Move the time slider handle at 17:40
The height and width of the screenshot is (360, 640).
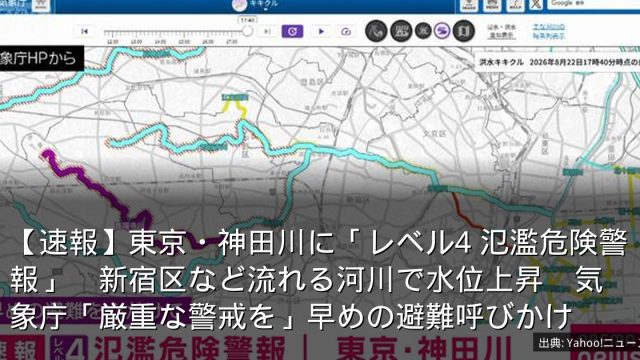(247, 31)
